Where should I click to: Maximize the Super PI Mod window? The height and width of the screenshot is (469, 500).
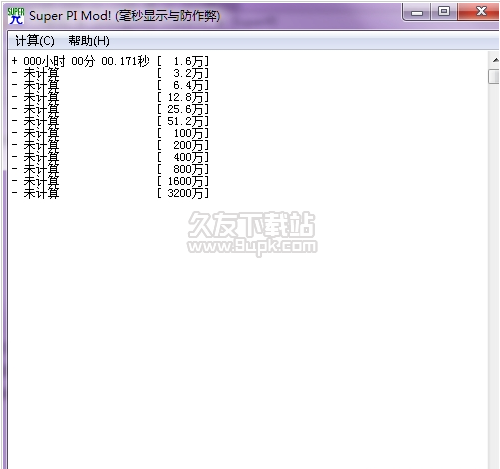point(444,12)
